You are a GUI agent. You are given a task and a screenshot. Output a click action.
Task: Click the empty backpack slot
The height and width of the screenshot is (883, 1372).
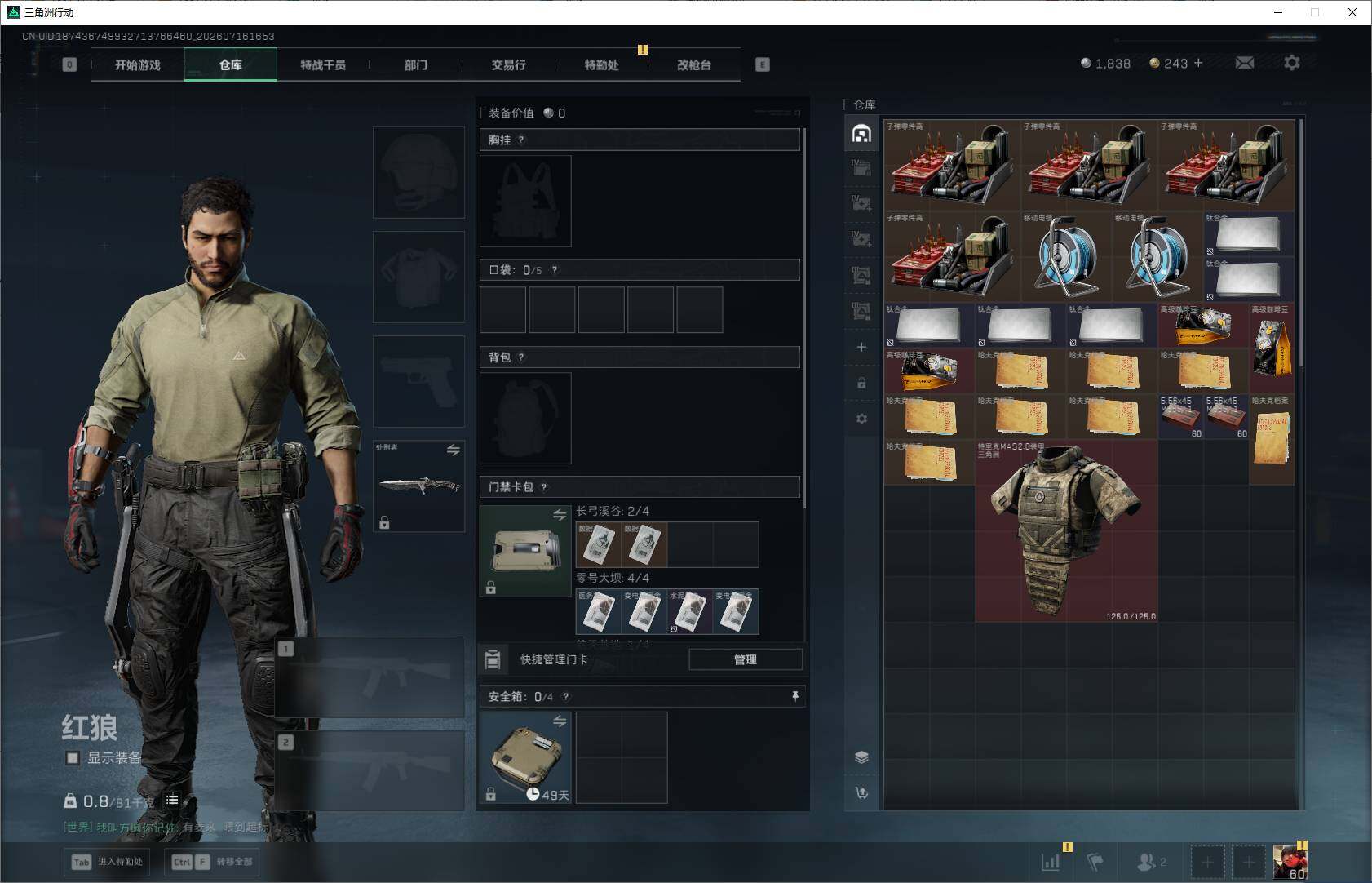pos(525,418)
